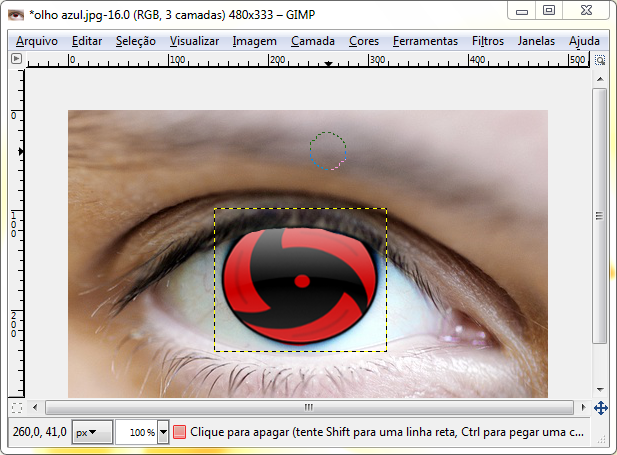Click the 100% zoom input field
Viewport: 617px width, 455px height.
pyautogui.click(x=137, y=432)
